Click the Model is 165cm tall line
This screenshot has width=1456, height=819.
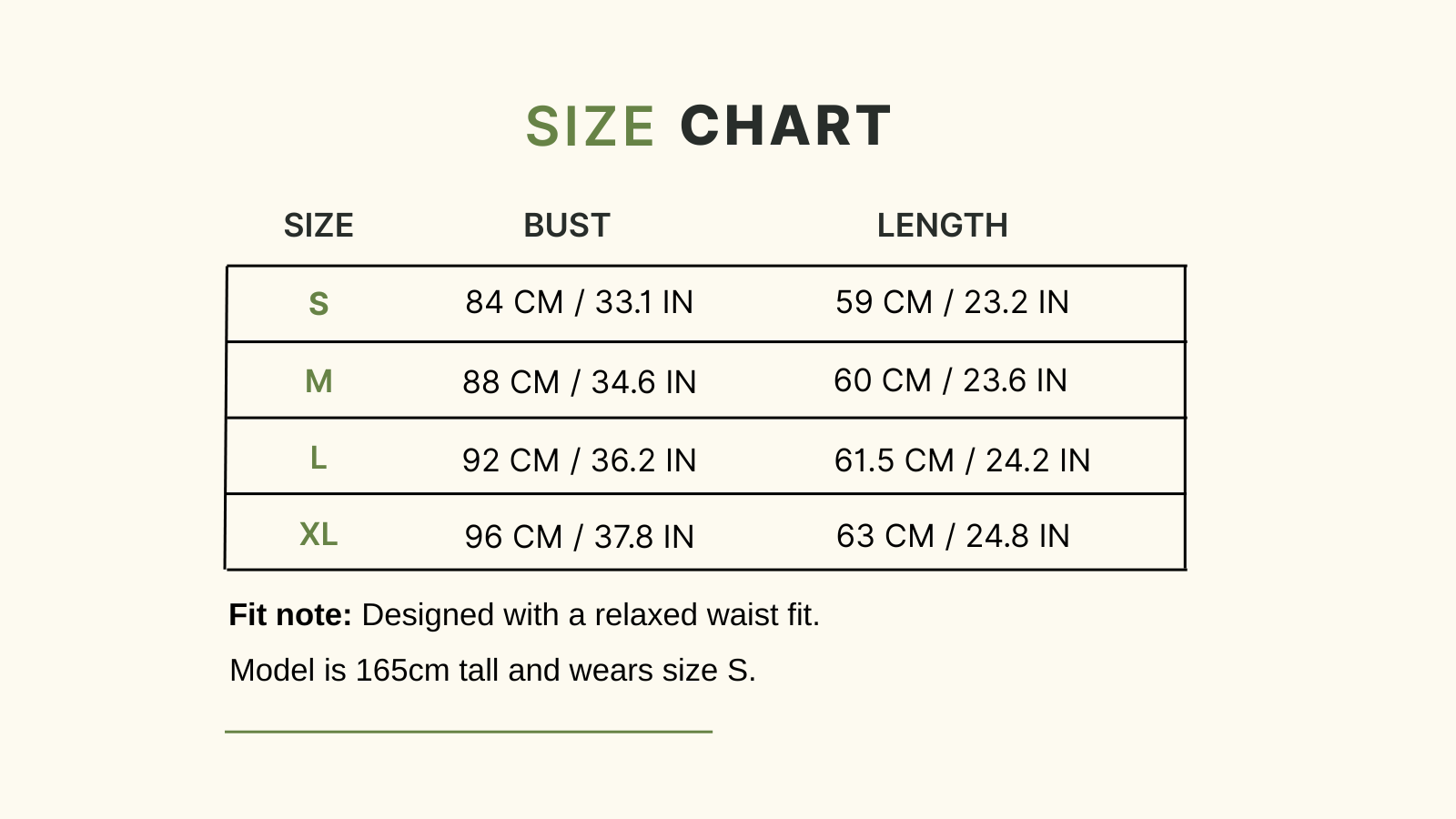pos(493,671)
